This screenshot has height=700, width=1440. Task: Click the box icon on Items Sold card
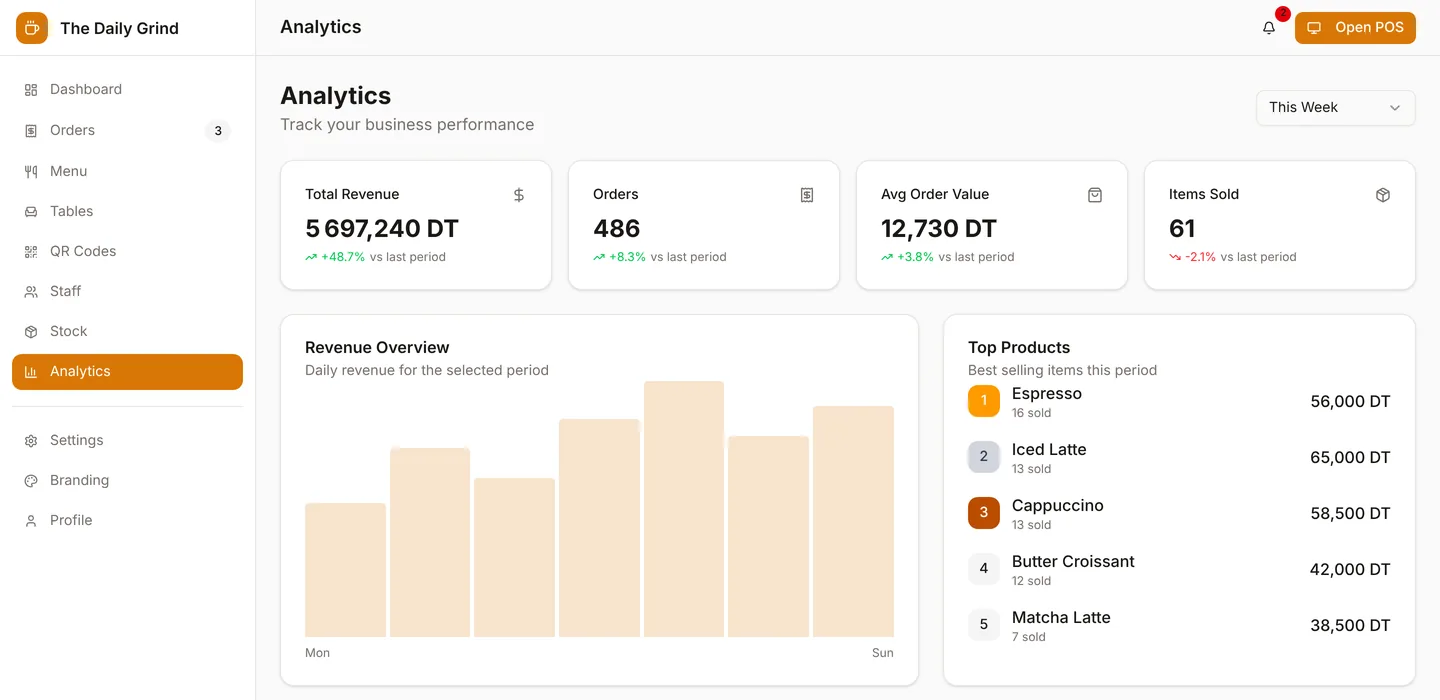click(1383, 195)
